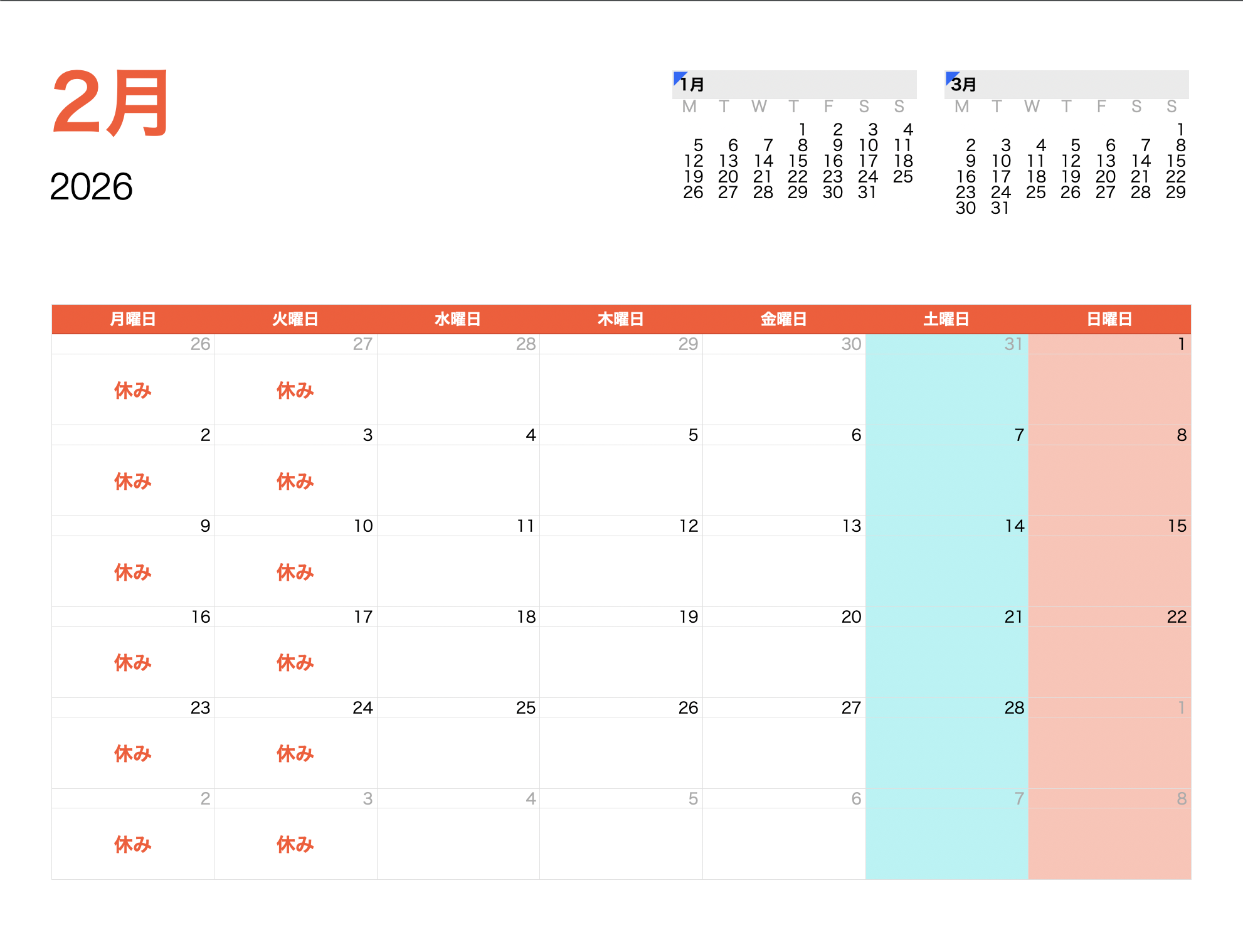The width and height of the screenshot is (1243, 952).
Task: Select 休み text under date 9
Action: point(132,572)
